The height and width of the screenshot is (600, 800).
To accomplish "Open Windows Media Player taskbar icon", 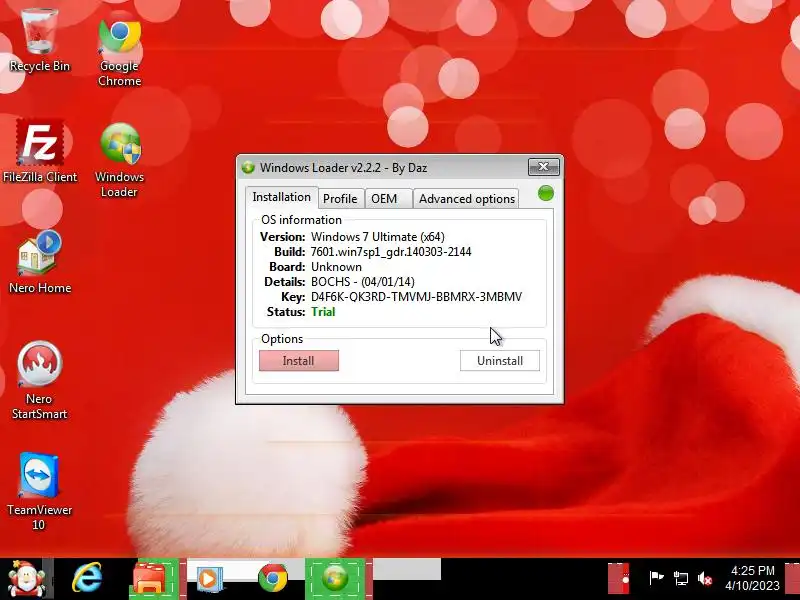I will click(208, 579).
